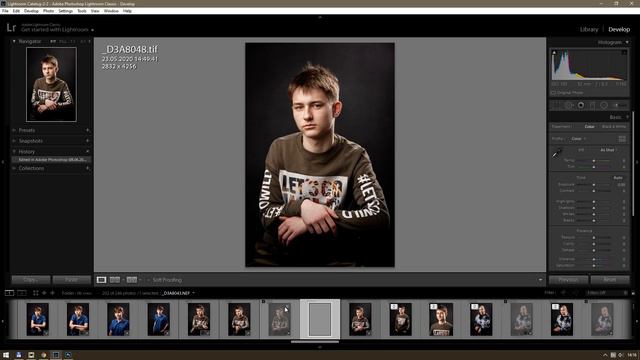Toggle Original Photo checkbox under histogram
The height and width of the screenshot is (360, 640).
click(x=553, y=93)
